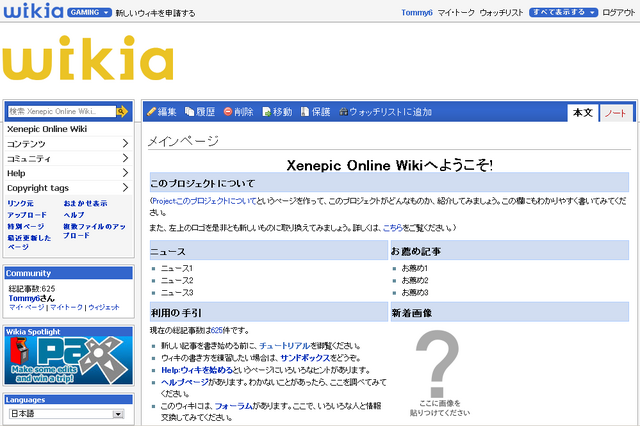Open the ヘルプページ link
Screen dimensions: 640x426
pyautogui.click(x=184, y=382)
